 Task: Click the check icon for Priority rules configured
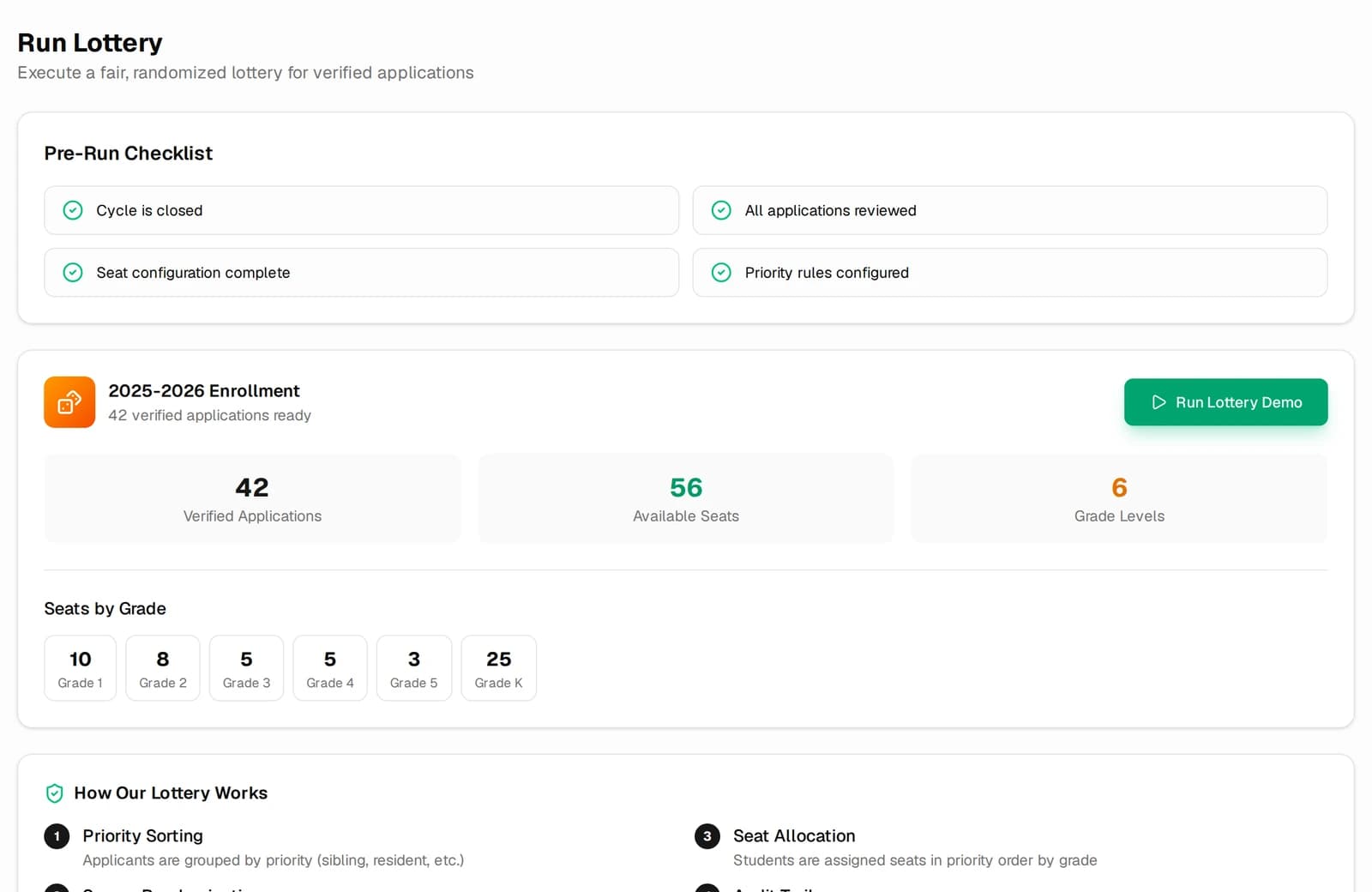click(x=721, y=273)
